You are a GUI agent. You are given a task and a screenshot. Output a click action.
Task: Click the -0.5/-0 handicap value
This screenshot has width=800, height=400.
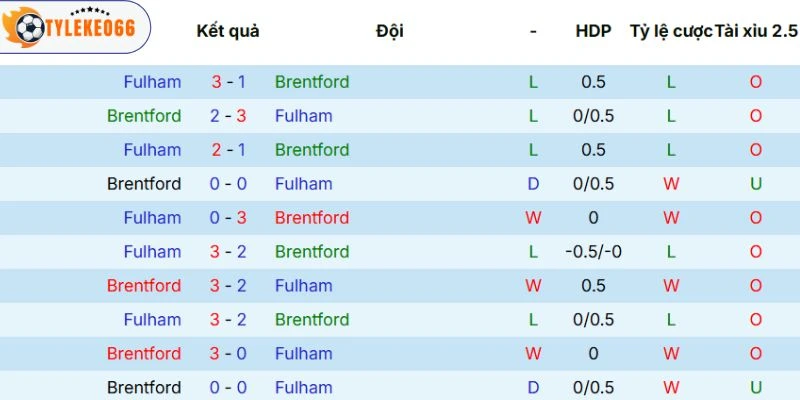(593, 252)
